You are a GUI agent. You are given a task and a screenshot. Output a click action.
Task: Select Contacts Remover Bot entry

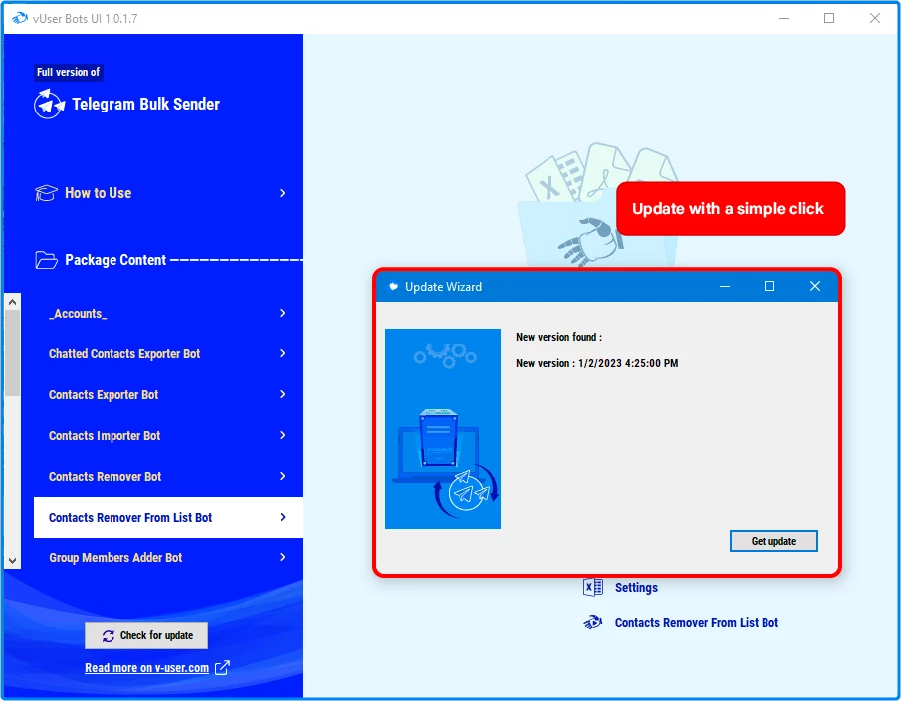point(168,476)
